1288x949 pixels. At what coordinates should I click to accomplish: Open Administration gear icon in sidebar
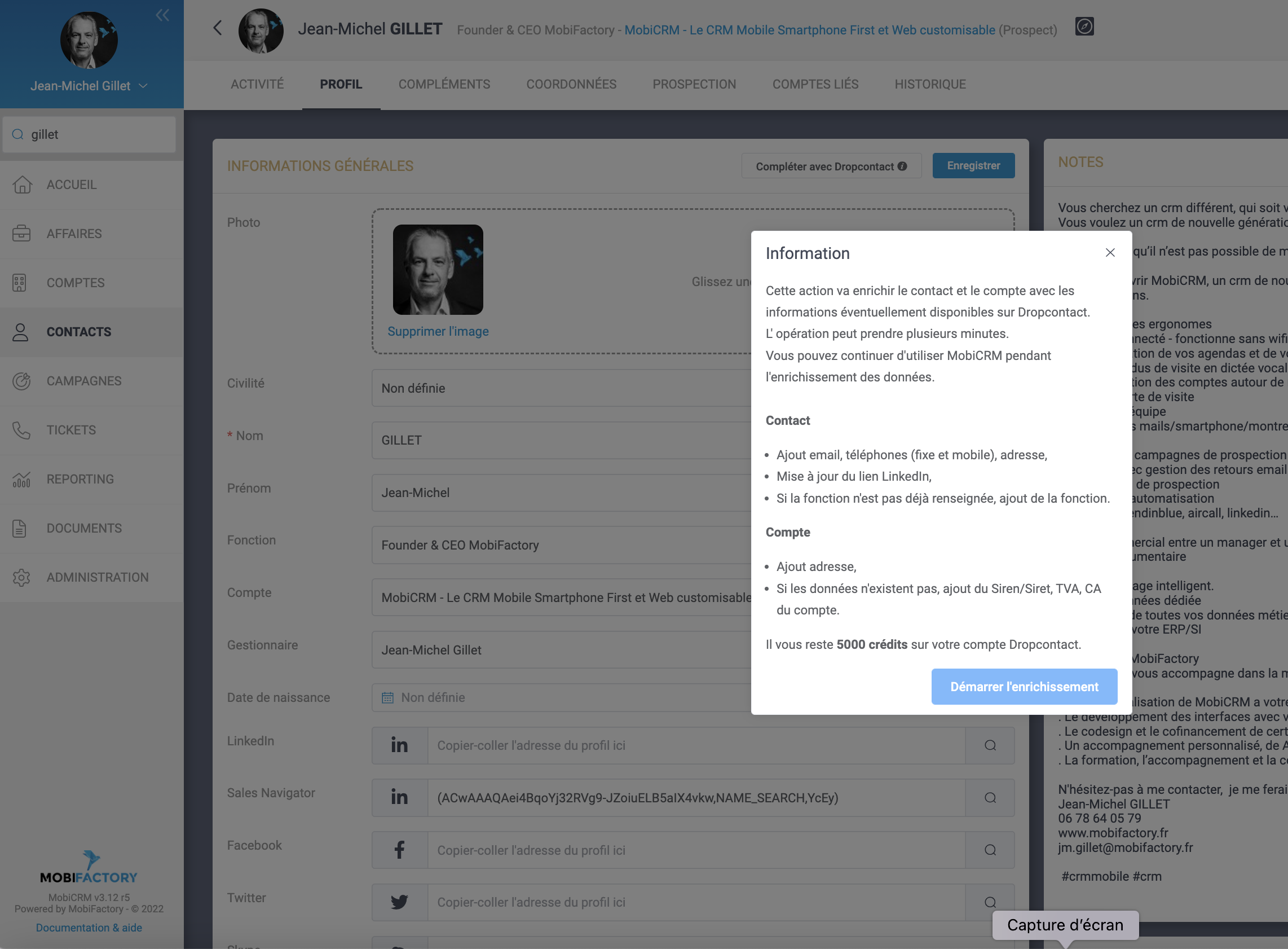point(22,577)
